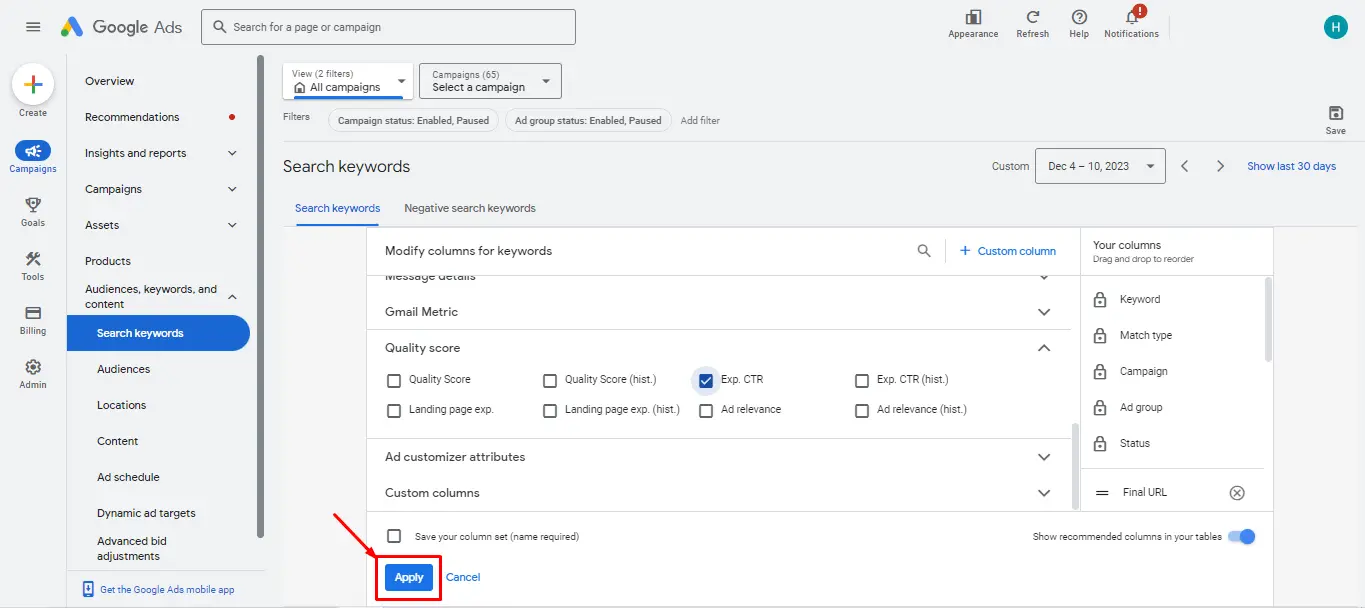Click the Refresh icon
Screen dimensions: 1365x608
[1032, 18]
